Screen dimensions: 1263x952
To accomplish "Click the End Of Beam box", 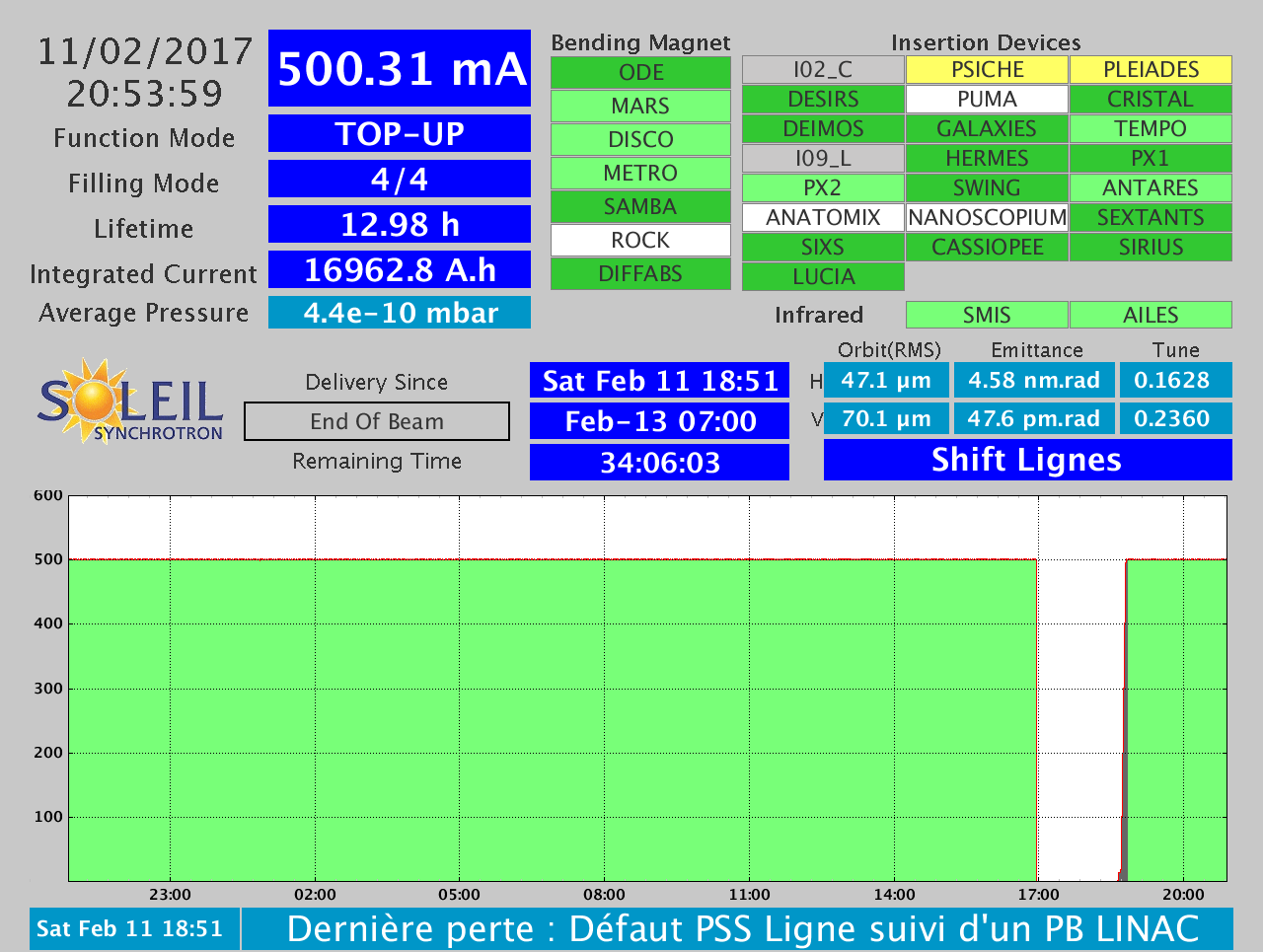I will coord(377,421).
